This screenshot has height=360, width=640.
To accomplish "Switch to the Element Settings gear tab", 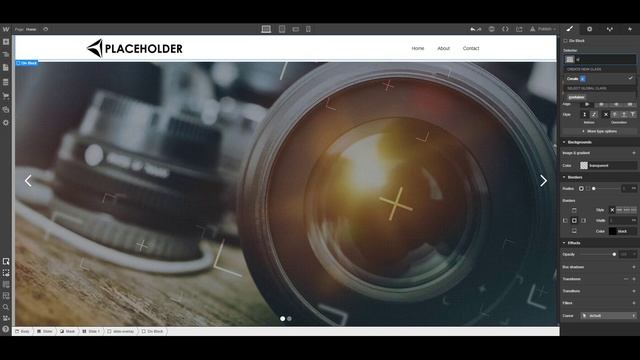I will tap(589, 29).
